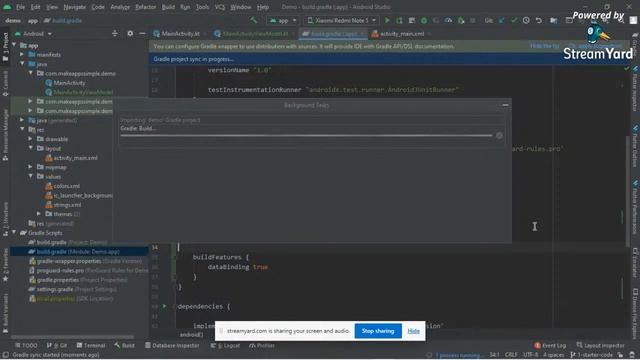The image size is (640, 360).
Task: Click the Project panel horizontal scrollbar
Action: 72,337
